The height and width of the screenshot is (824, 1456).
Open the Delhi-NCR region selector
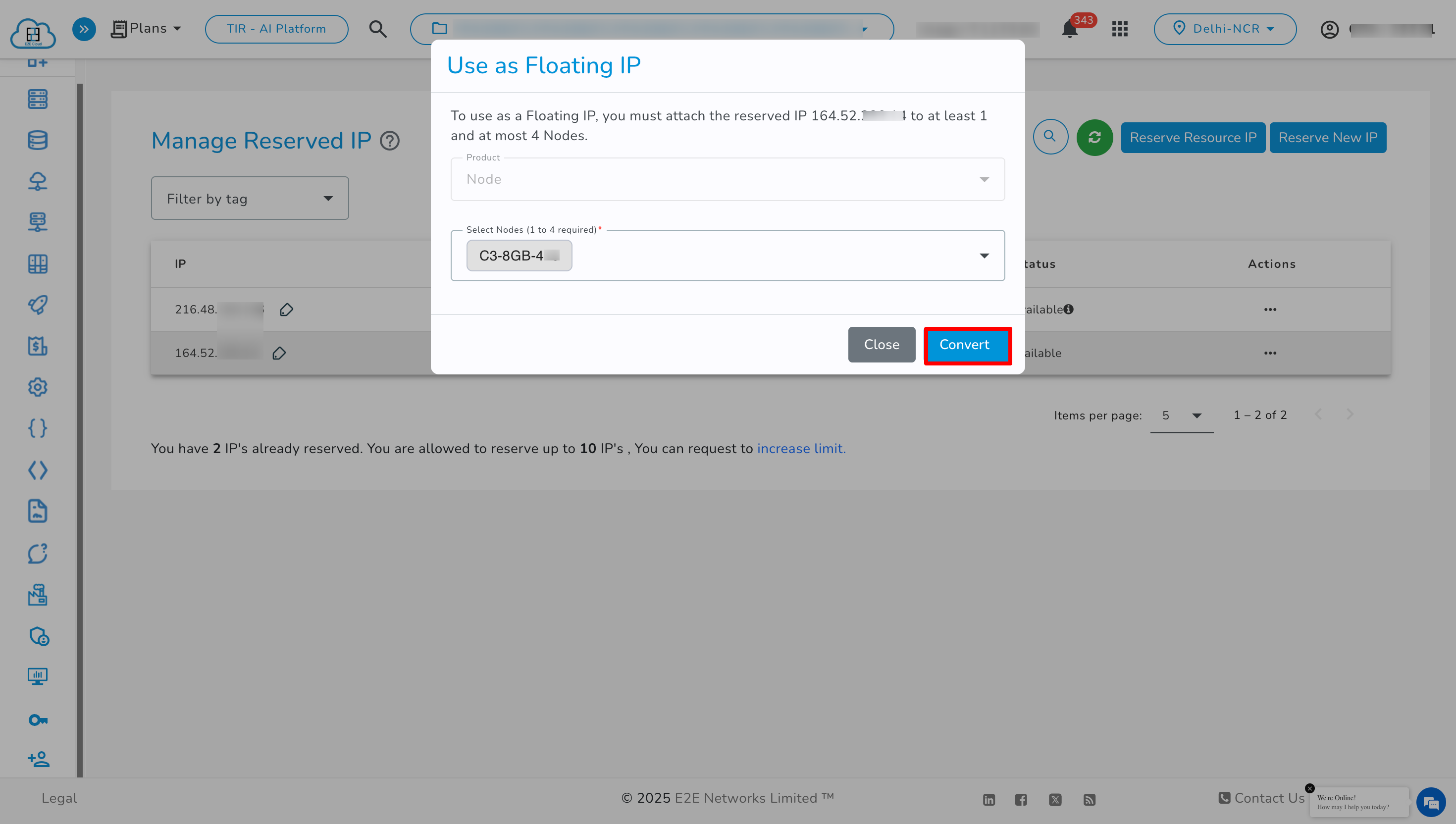(x=1225, y=29)
